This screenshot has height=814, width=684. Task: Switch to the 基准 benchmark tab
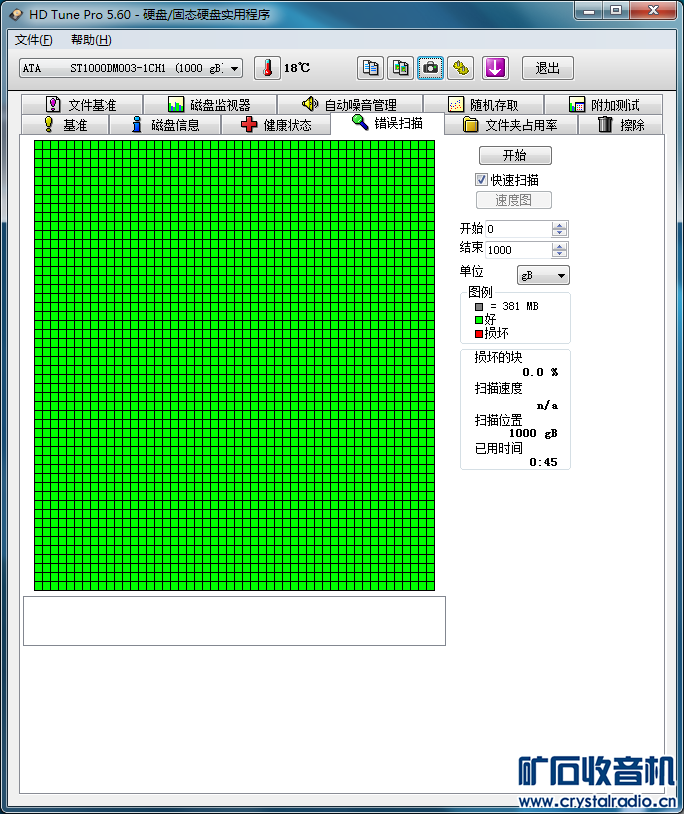tap(65, 125)
